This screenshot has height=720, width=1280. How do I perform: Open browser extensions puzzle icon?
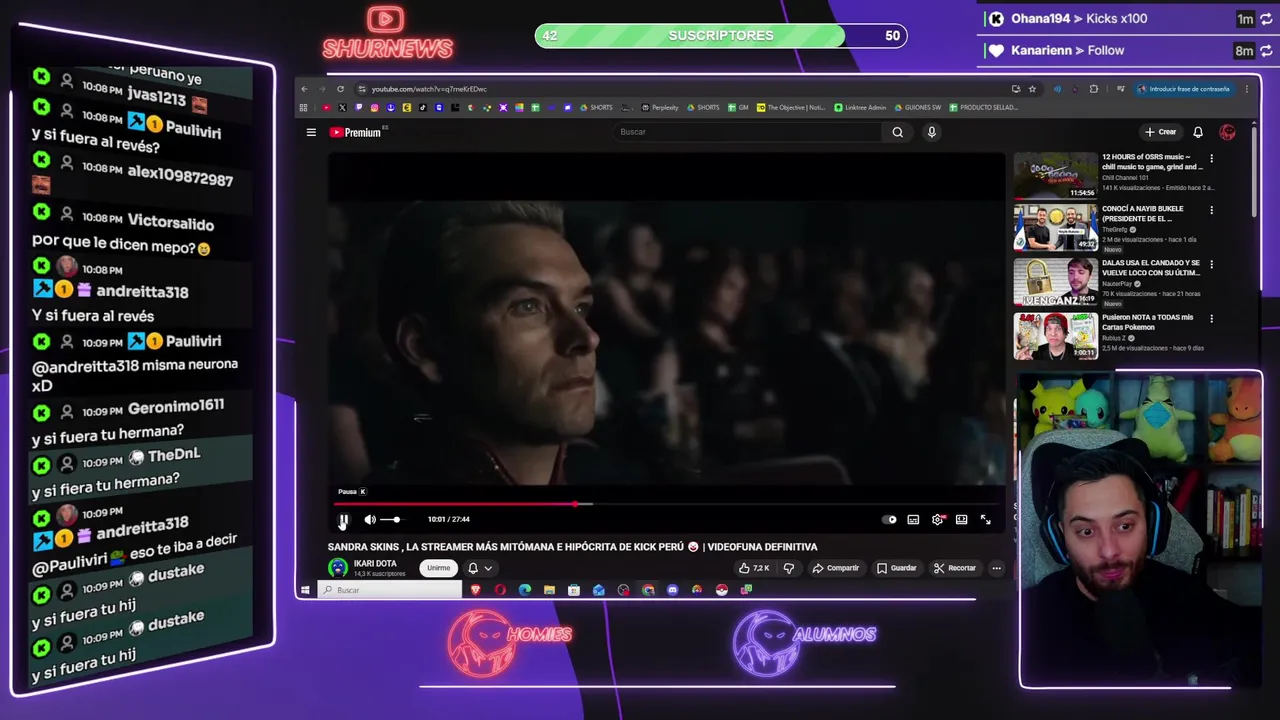(x=1094, y=89)
